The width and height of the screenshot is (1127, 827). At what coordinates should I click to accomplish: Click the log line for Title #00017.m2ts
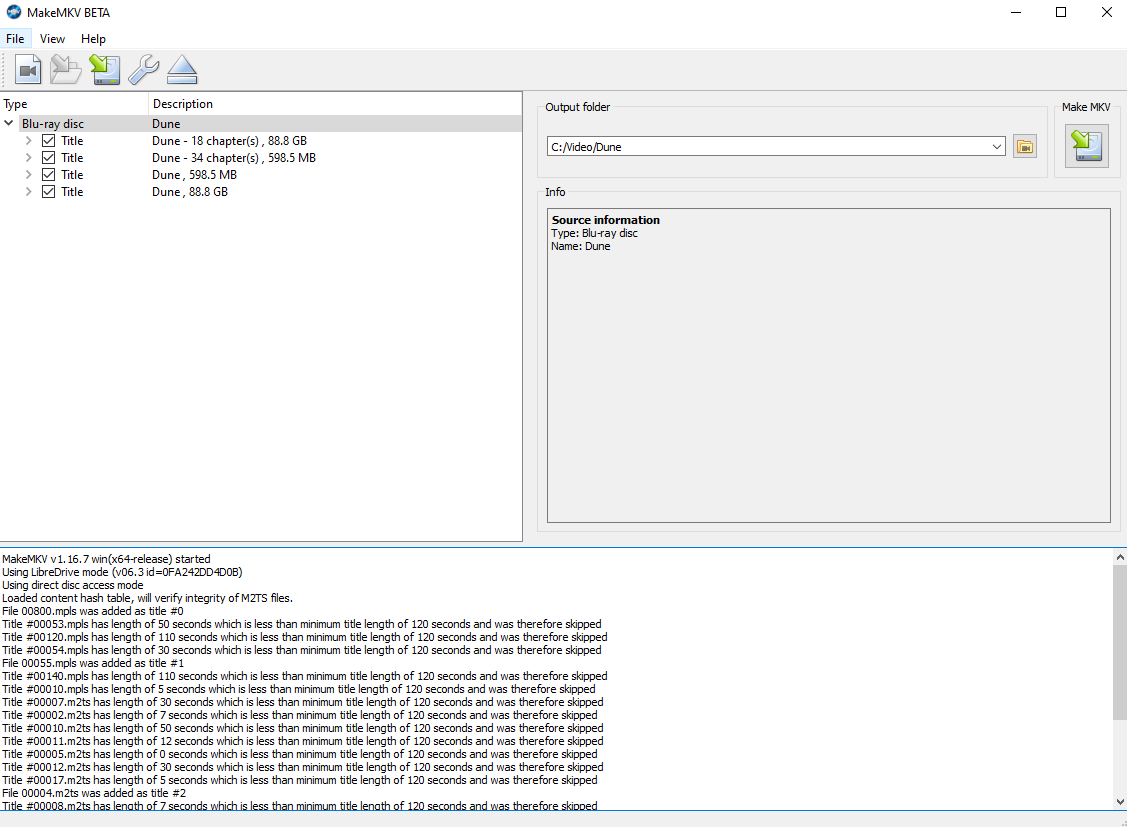point(300,780)
